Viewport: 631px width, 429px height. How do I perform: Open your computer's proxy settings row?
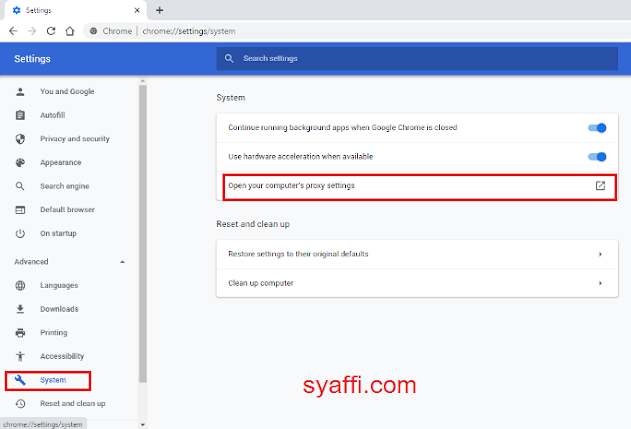[419, 187]
